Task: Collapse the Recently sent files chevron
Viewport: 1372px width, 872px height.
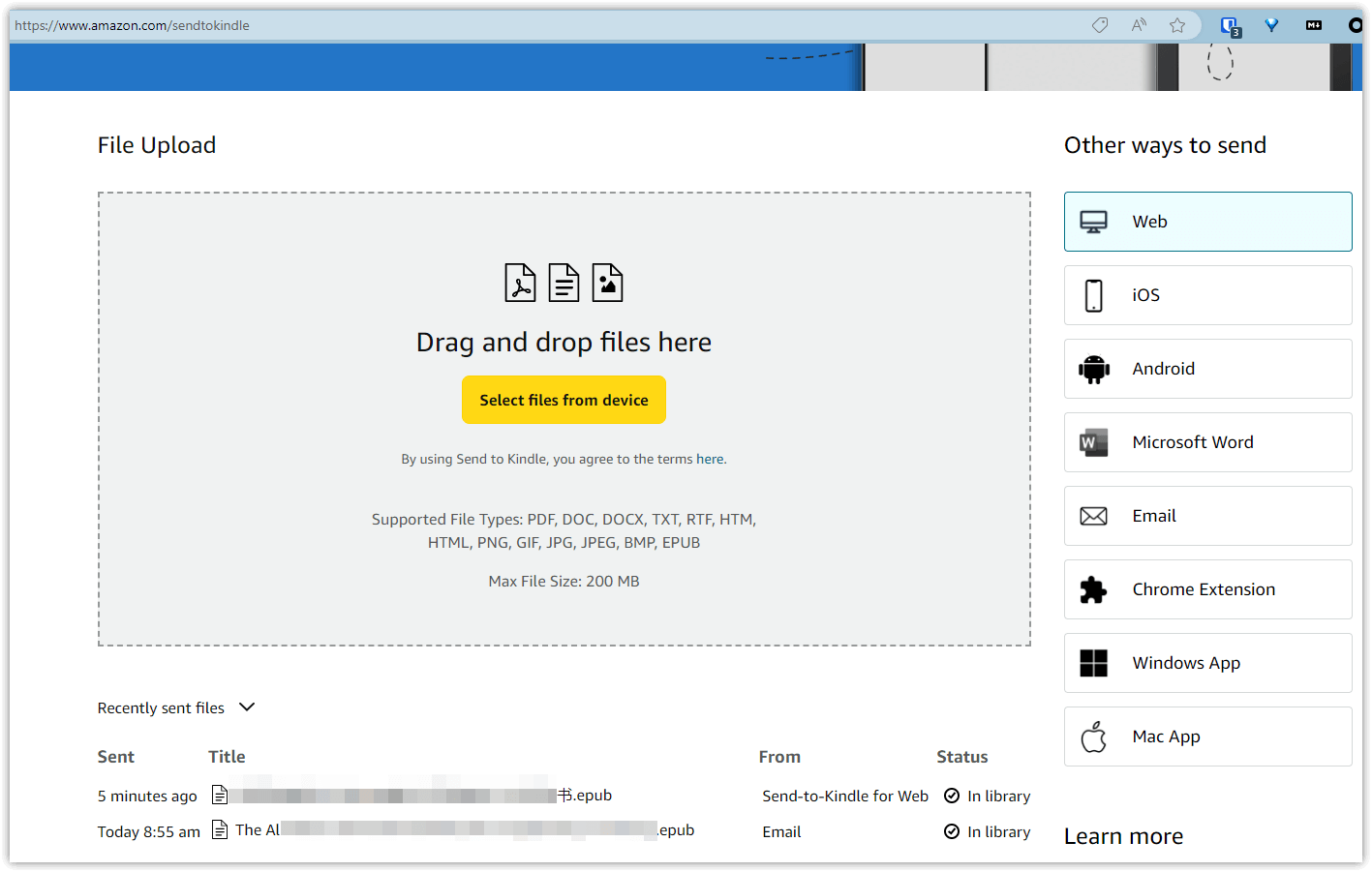Action: pos(247,707)
